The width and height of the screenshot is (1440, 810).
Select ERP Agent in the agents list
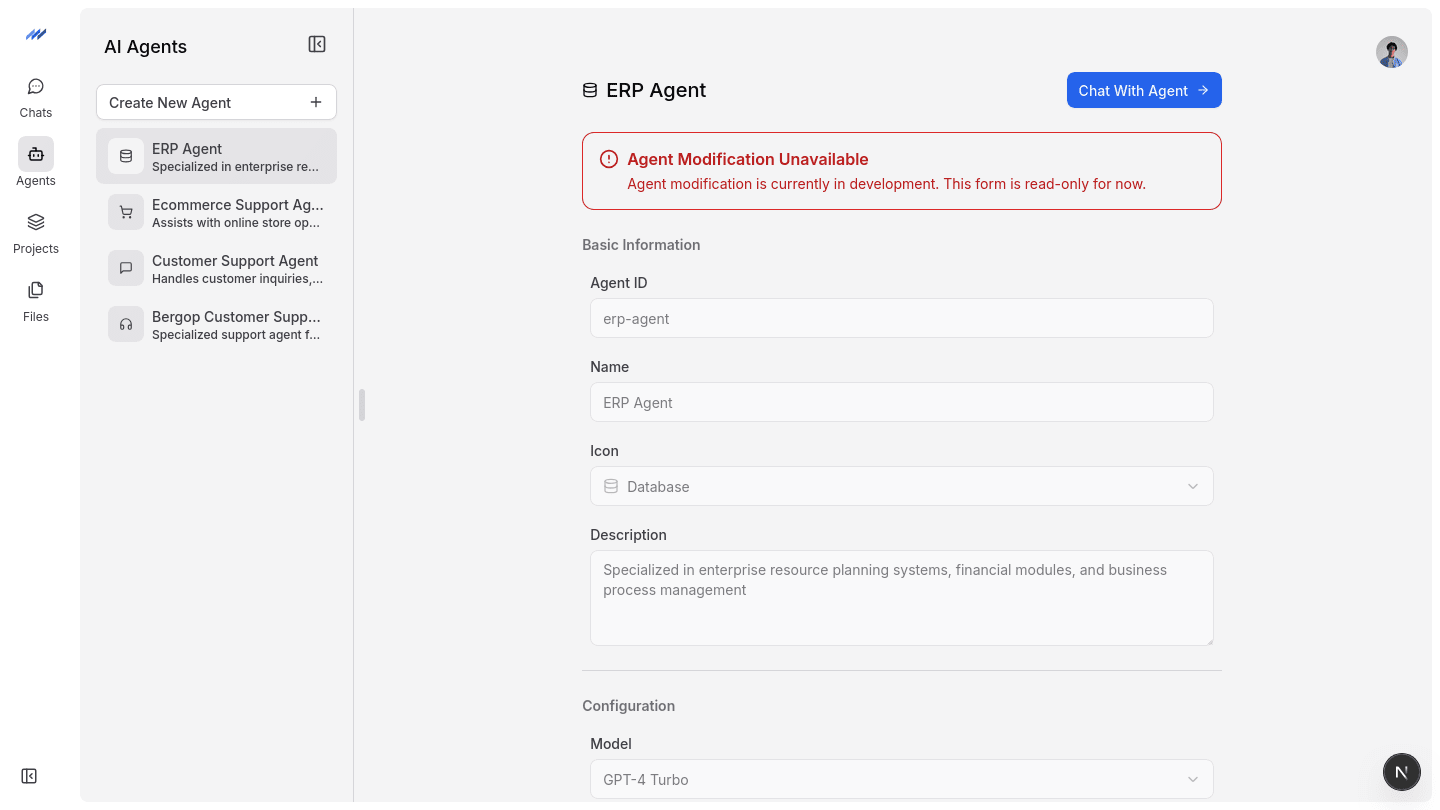(x=216, y=156)
